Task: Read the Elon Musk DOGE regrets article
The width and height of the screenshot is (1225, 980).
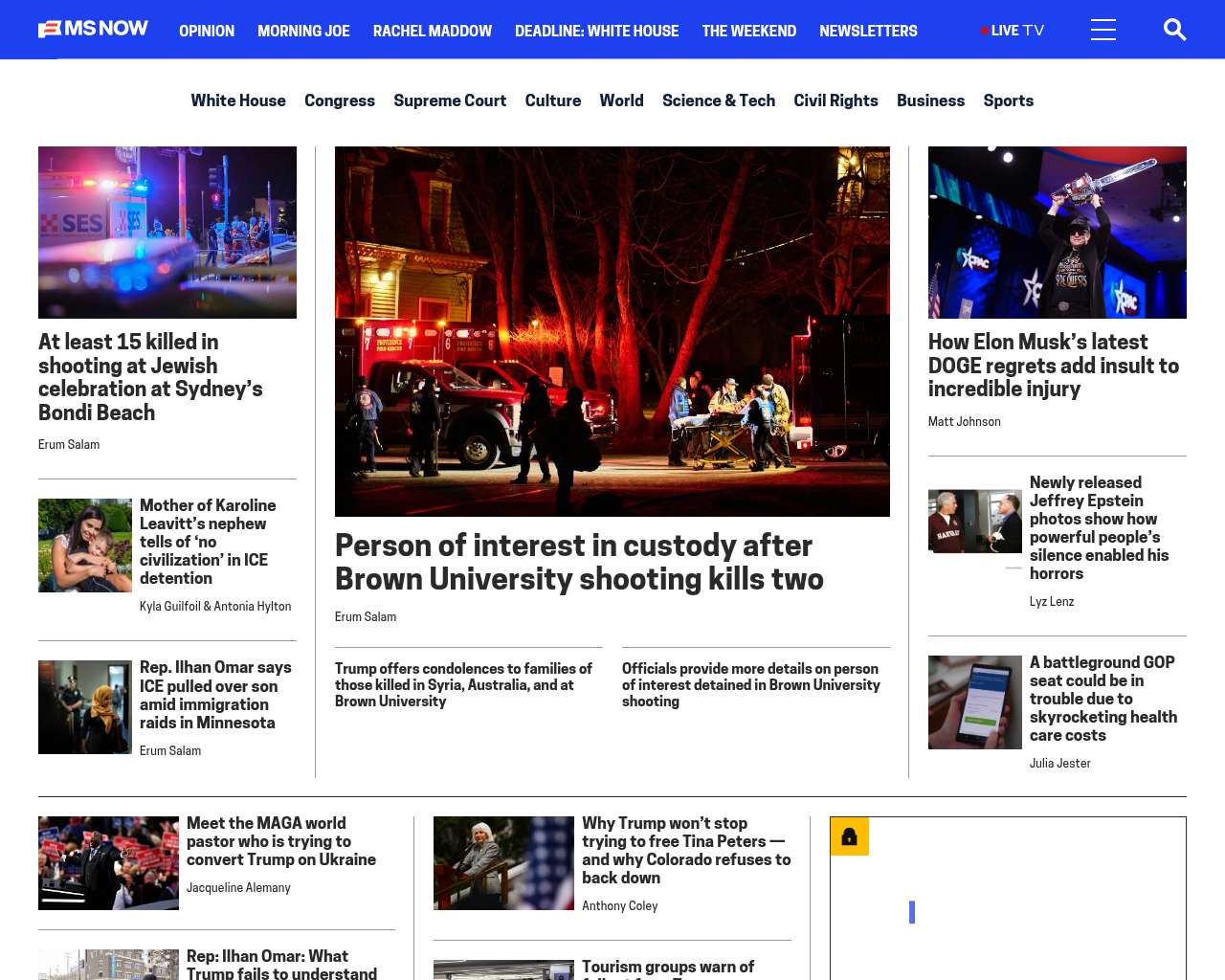Action: [1053, 365]
